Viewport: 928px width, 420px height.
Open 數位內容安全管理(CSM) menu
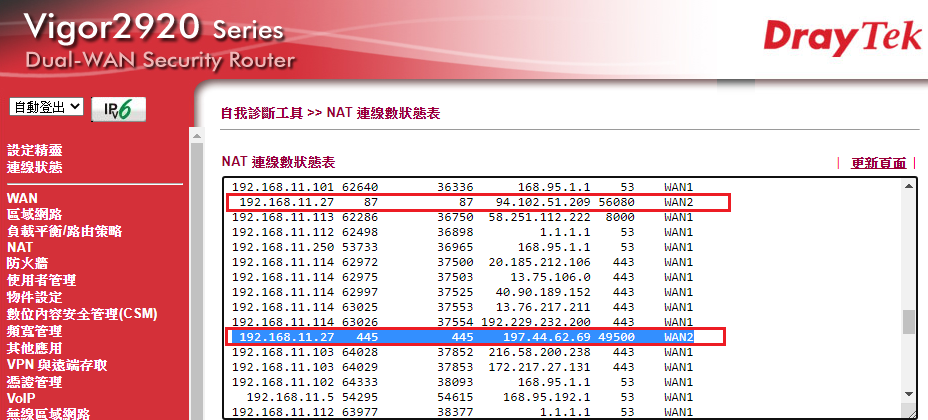tap(82, 314)
